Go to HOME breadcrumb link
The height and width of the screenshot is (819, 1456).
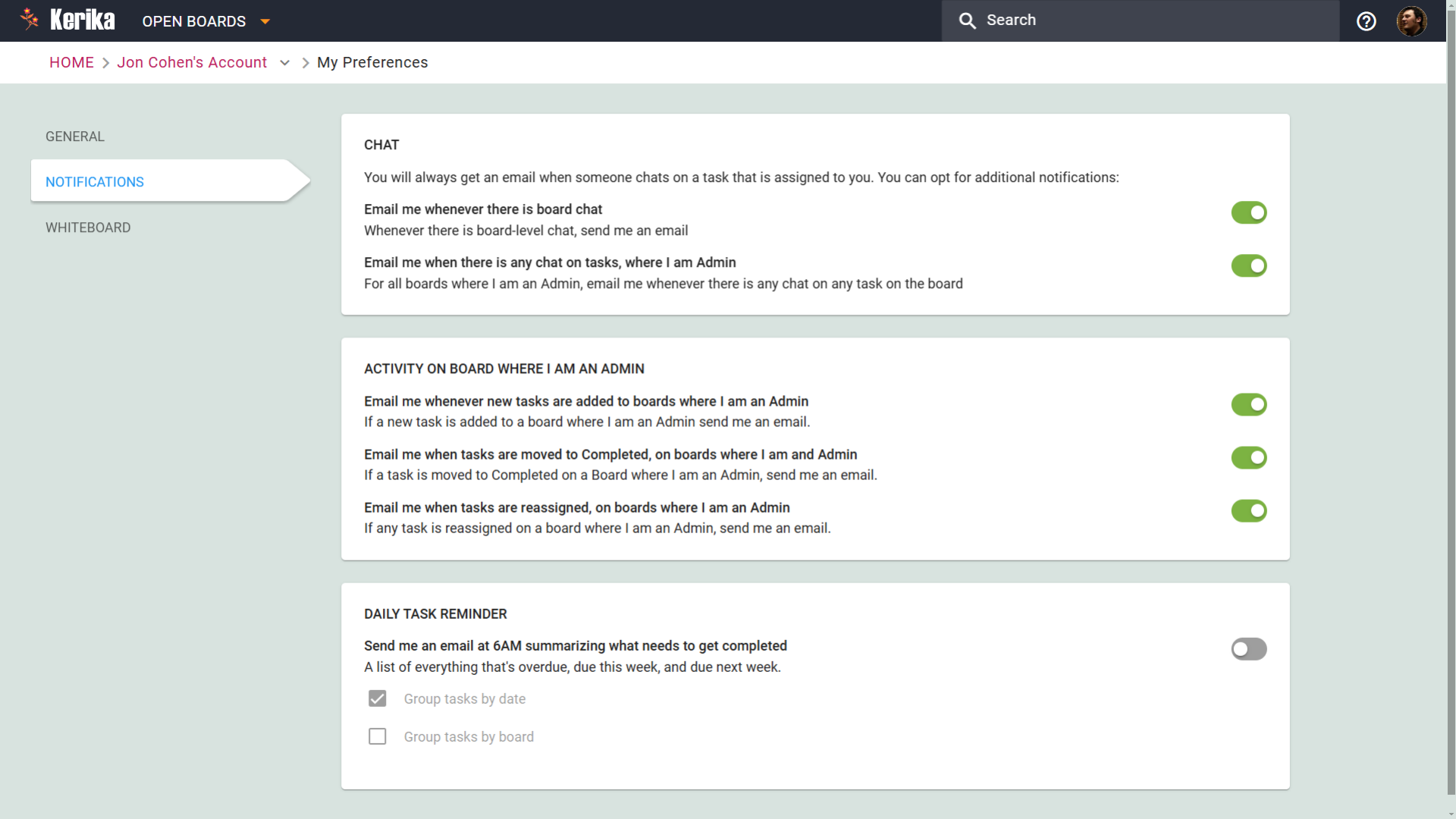tap(71, 63)
